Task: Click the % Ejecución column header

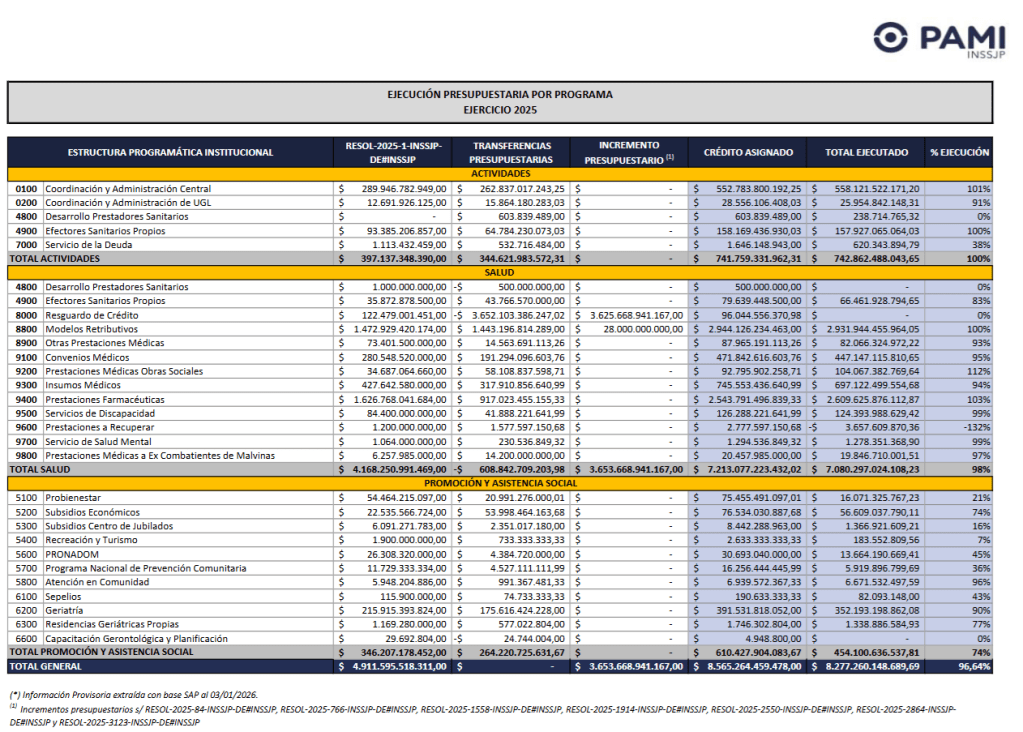Action: coord(959,153)
